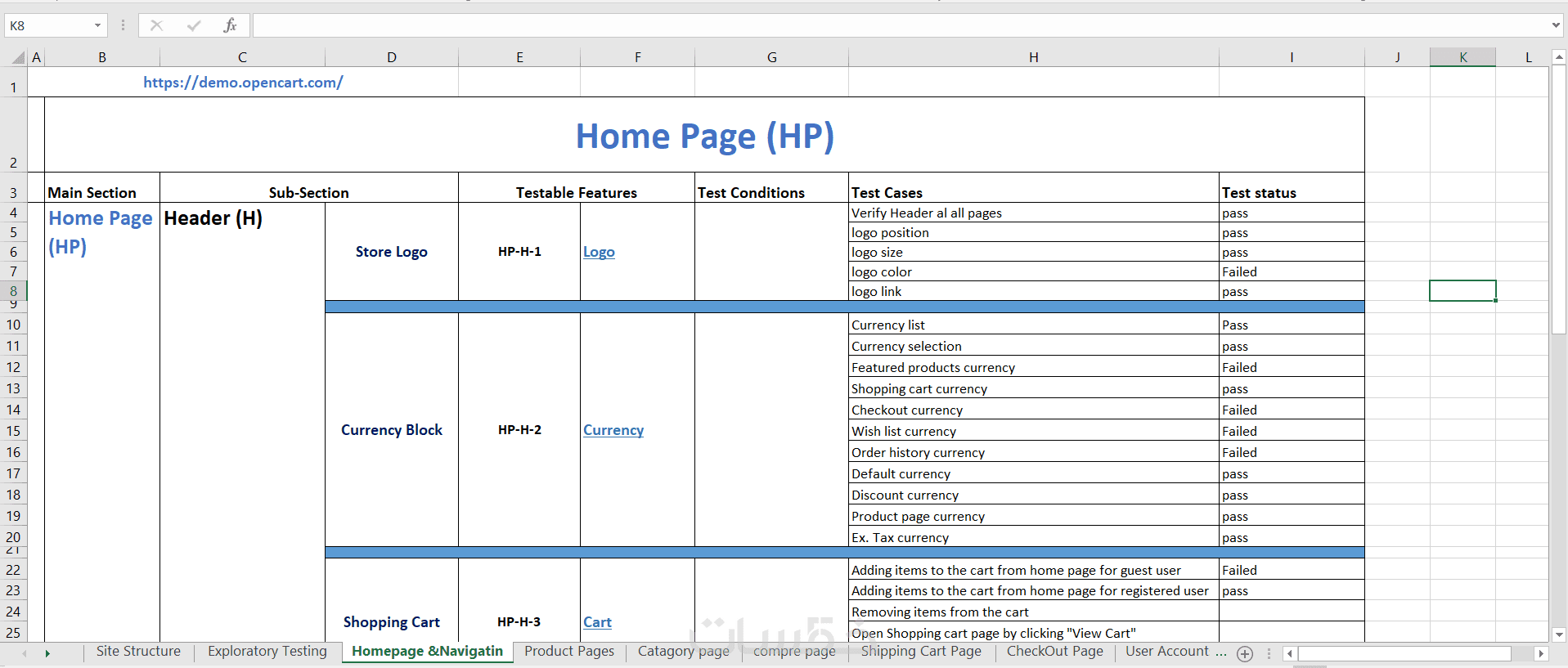Click the vertical scrollbar up arrow
Image resolution: width=1568 pixels, height=668 pixels.
pos(1559,57)
